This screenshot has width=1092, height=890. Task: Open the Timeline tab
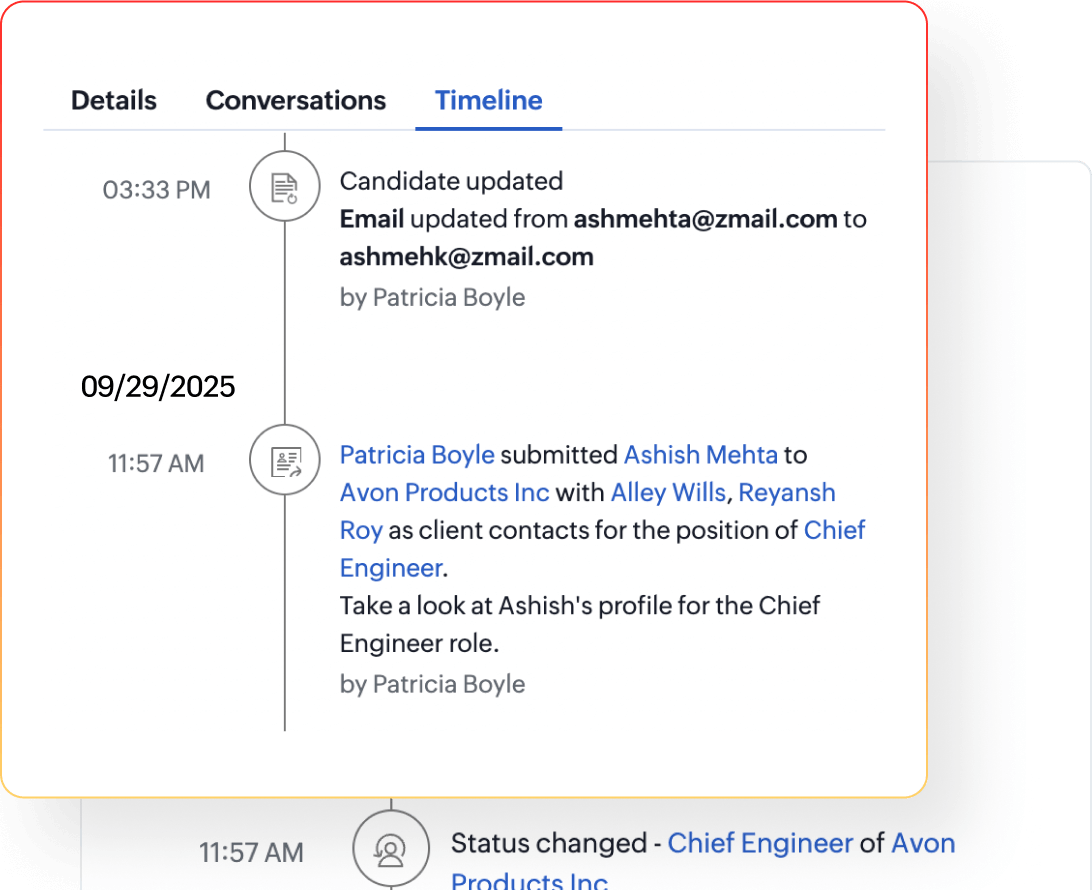(488, 100)
